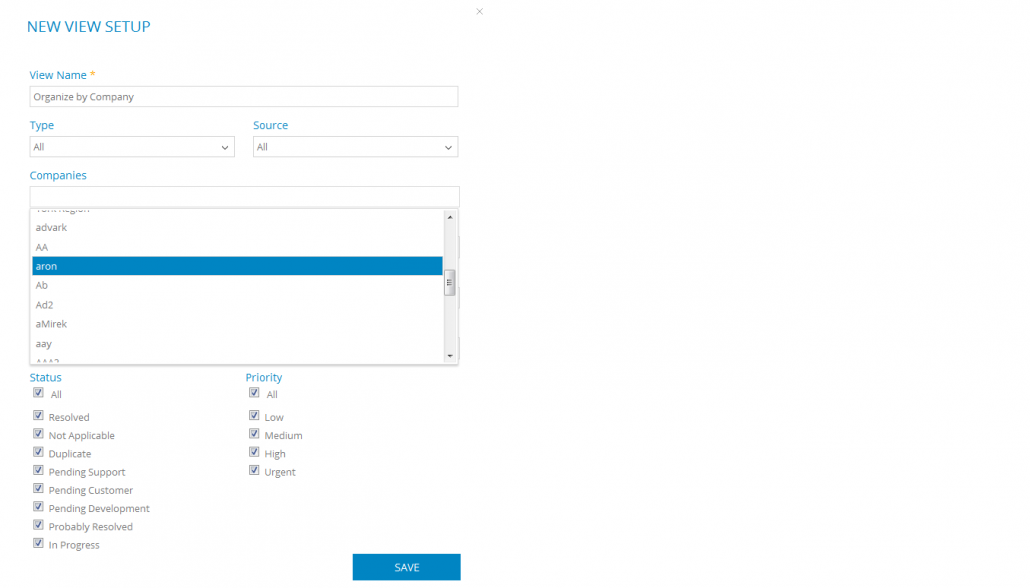Choose 'advark' from the companies list

(x=237, y=227)
